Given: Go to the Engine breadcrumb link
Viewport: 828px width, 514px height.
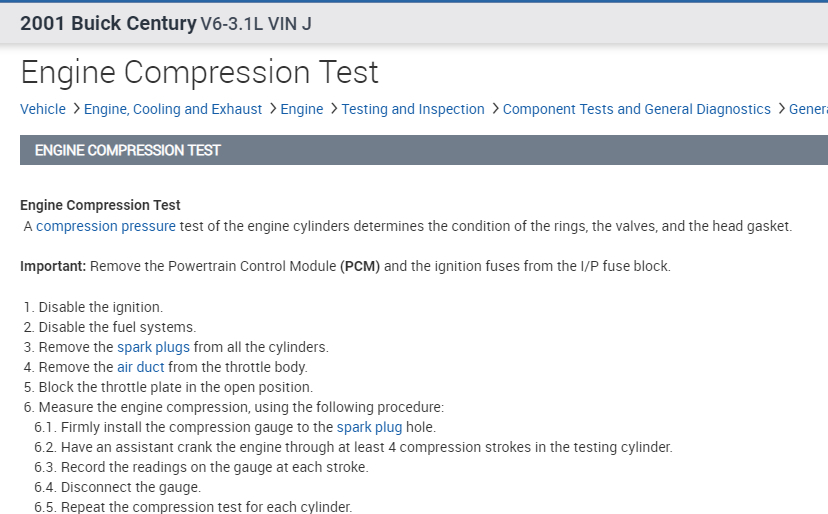Looking at the screenshot, I should (302, 109).
